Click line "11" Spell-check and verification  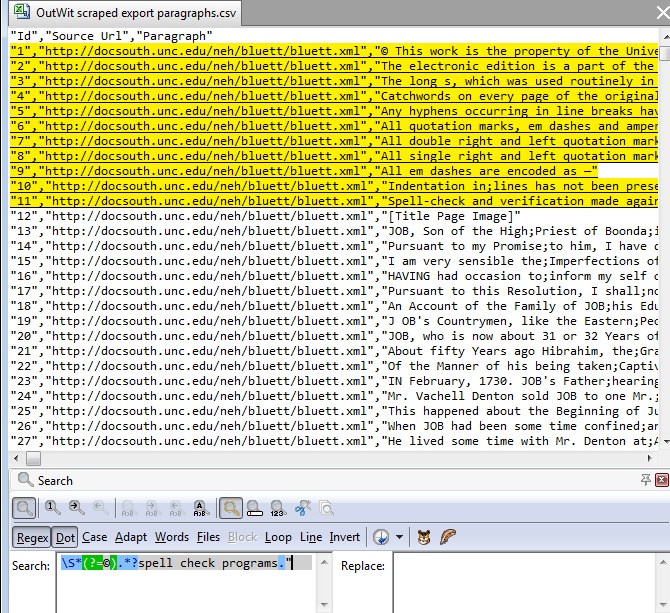tap(334, 201)
